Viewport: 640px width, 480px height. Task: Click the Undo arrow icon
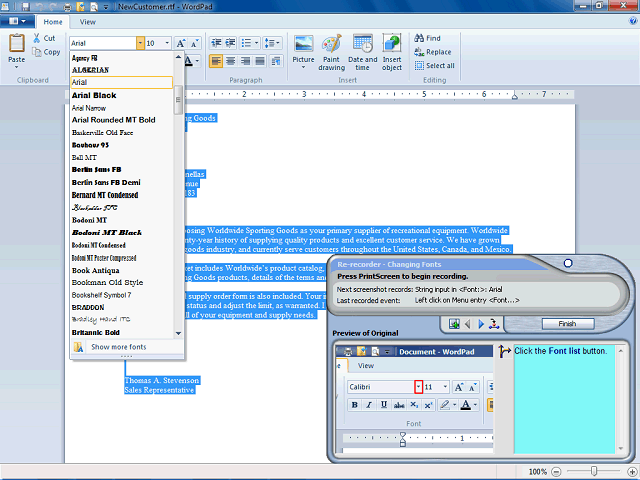[x=40, y=7]
